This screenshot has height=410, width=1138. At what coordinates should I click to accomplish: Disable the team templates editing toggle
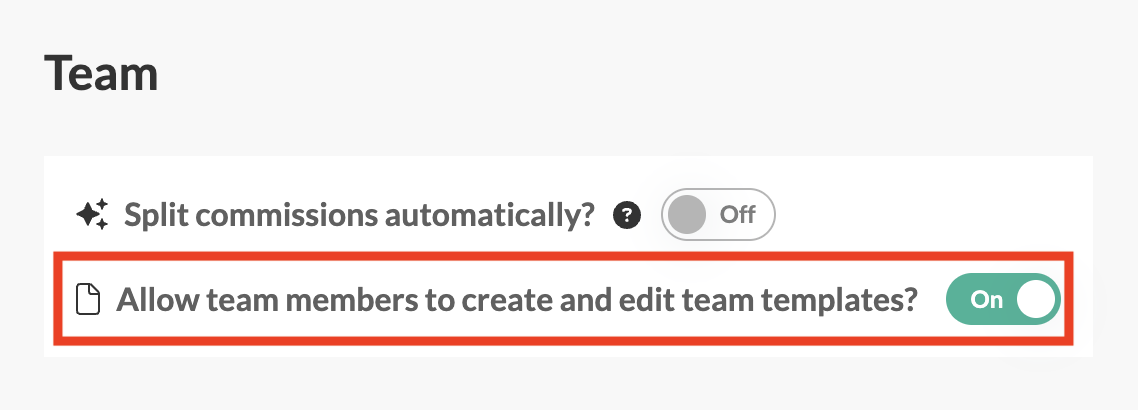[1002, 300]
